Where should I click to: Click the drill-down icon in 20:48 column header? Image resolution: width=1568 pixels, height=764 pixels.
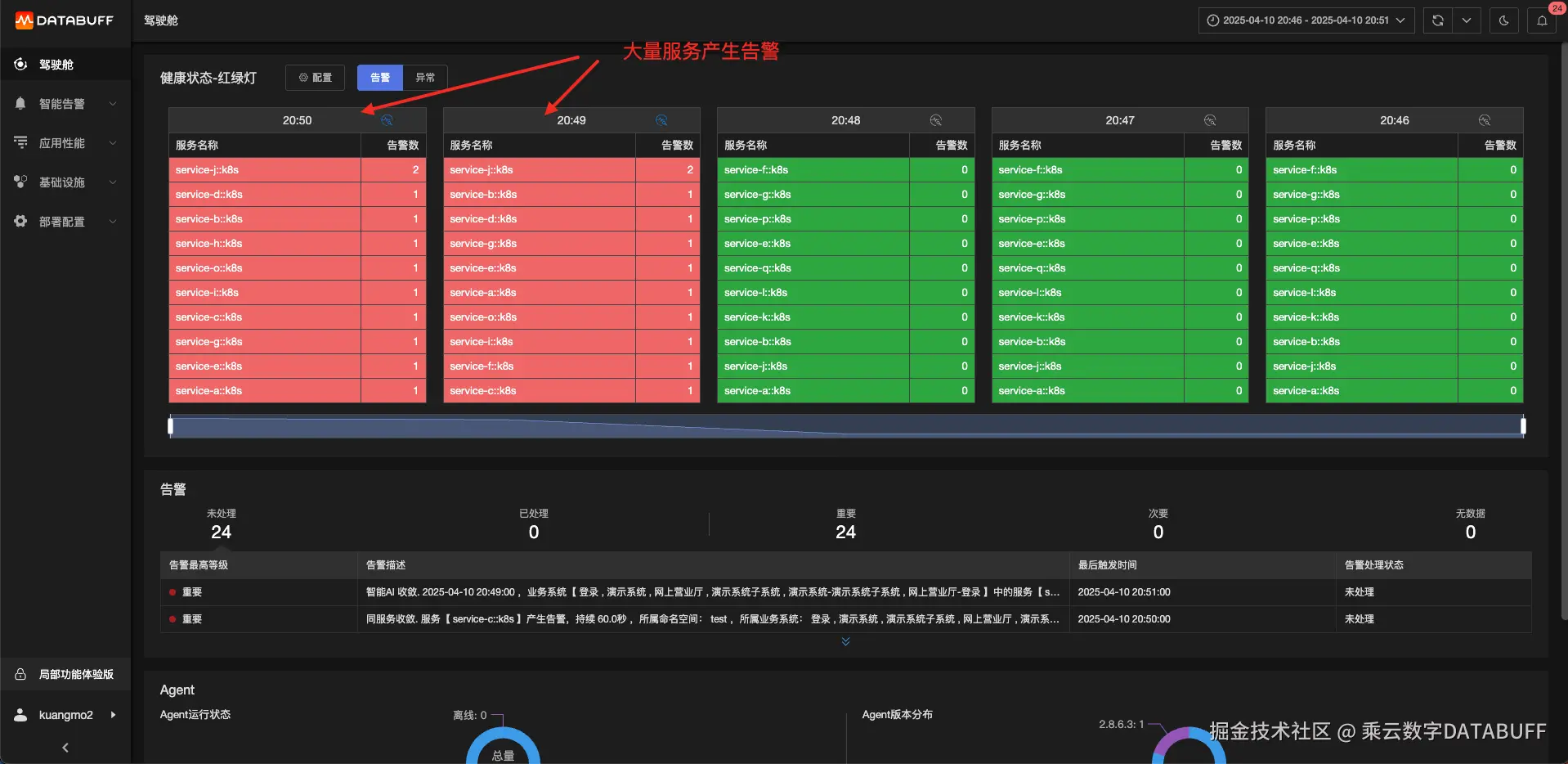tap(936, 120)
